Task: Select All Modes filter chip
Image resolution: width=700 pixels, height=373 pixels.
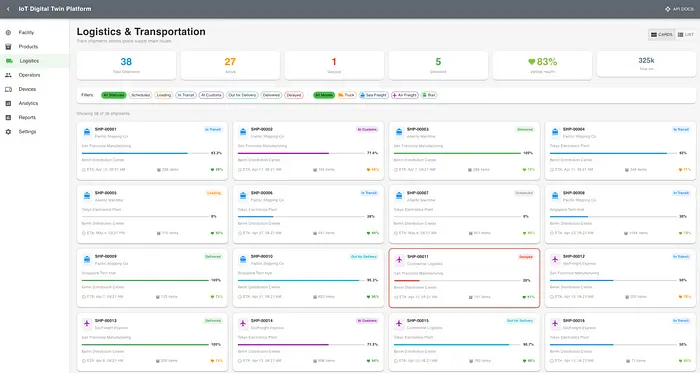Action: [324, 95]
